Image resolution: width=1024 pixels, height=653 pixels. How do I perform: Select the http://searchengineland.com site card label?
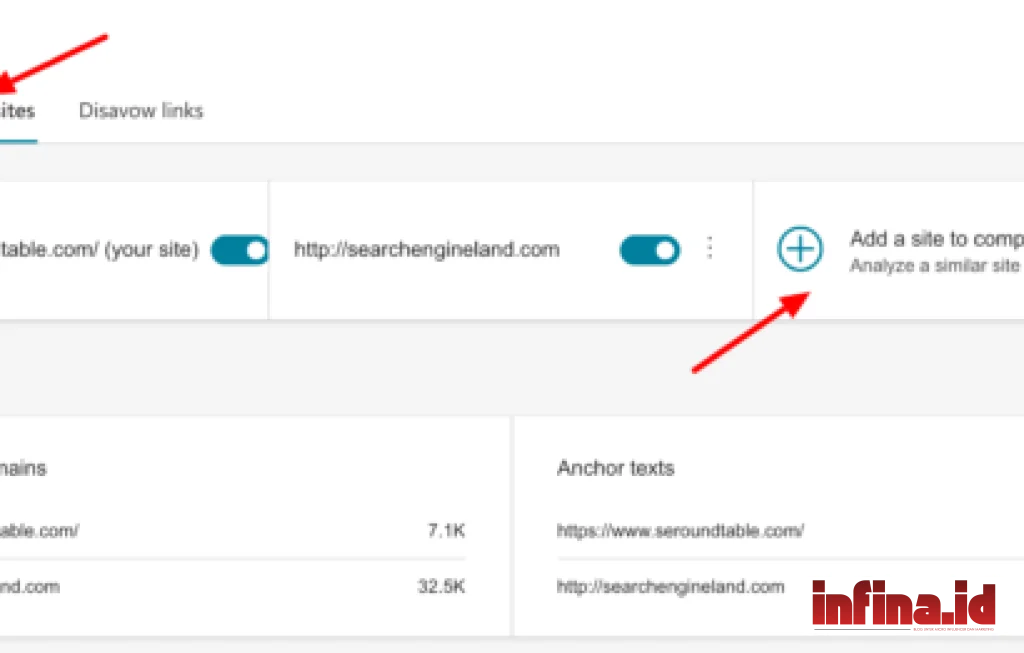(x=426, y=249)
